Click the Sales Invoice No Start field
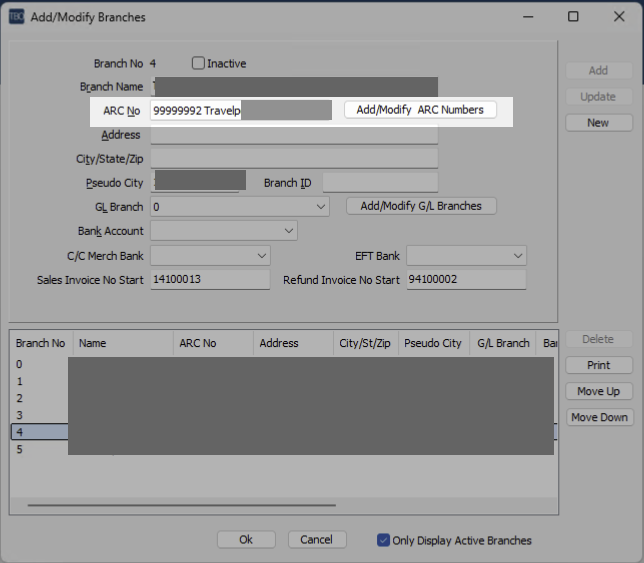 pyautogui.click(x=209, y=280)
